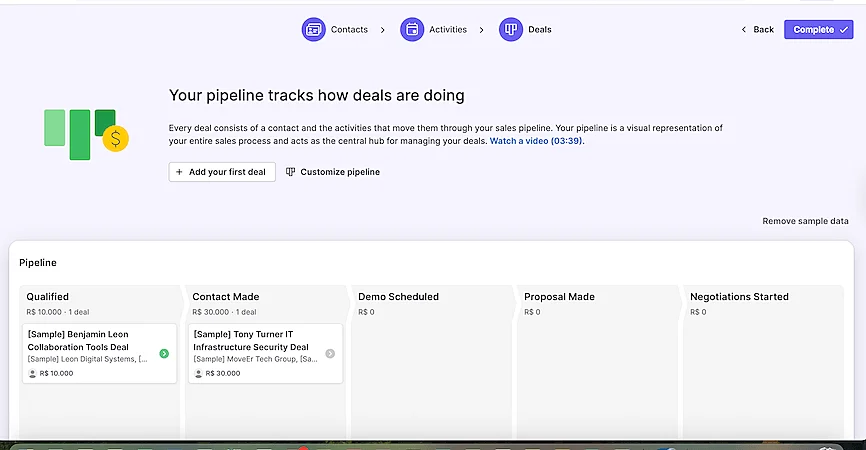This screenshot has width=866, height=450.
Task: Go Back to previous step
Action: [757, 30]
